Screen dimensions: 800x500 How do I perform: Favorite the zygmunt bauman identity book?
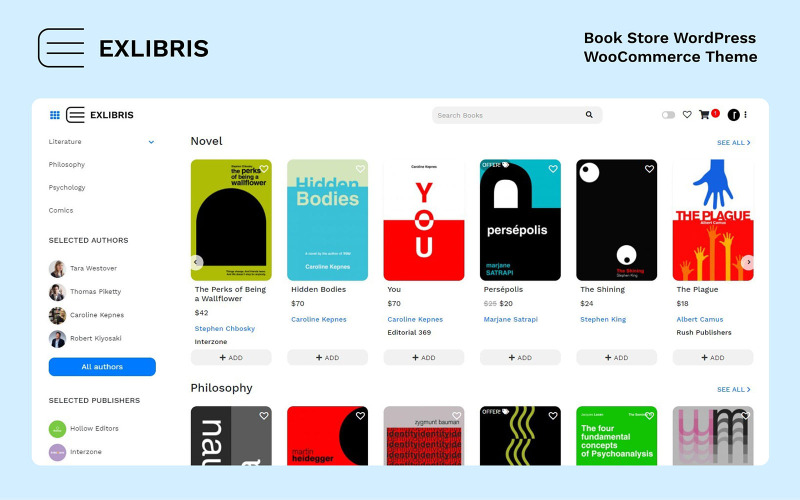457,416
